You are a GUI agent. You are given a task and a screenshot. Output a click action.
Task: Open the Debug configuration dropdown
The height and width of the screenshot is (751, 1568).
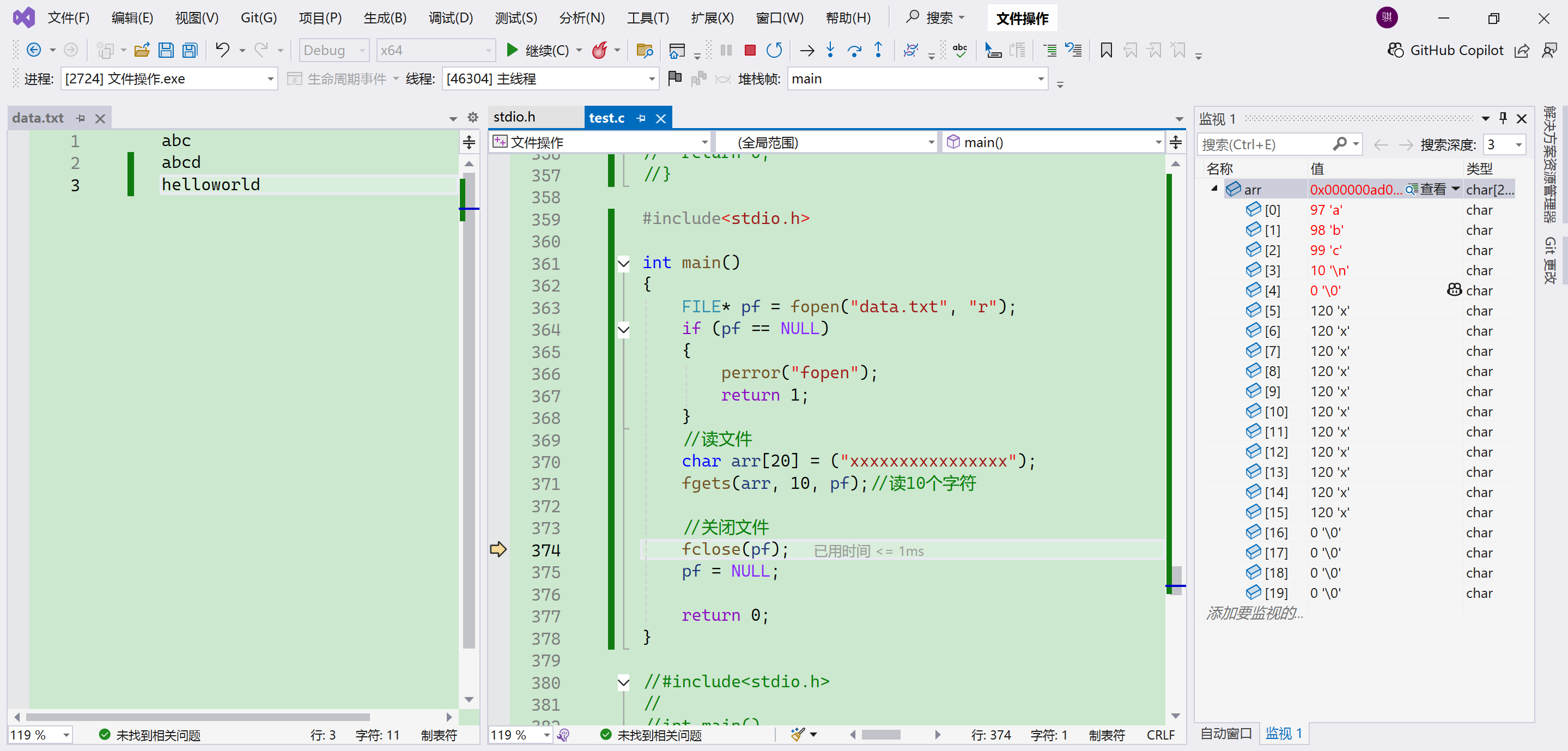(x=362, y=51)
